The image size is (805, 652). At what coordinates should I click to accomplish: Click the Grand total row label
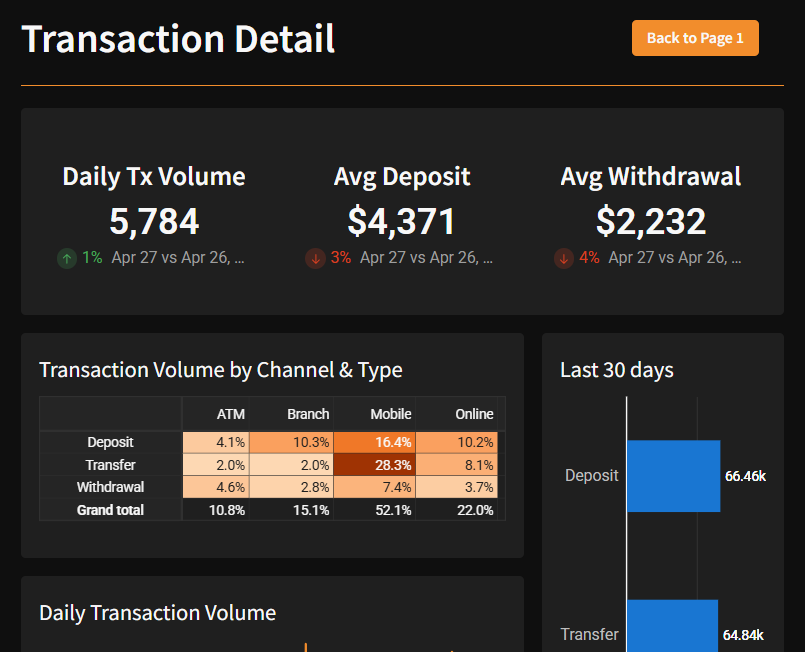(110, 510)
